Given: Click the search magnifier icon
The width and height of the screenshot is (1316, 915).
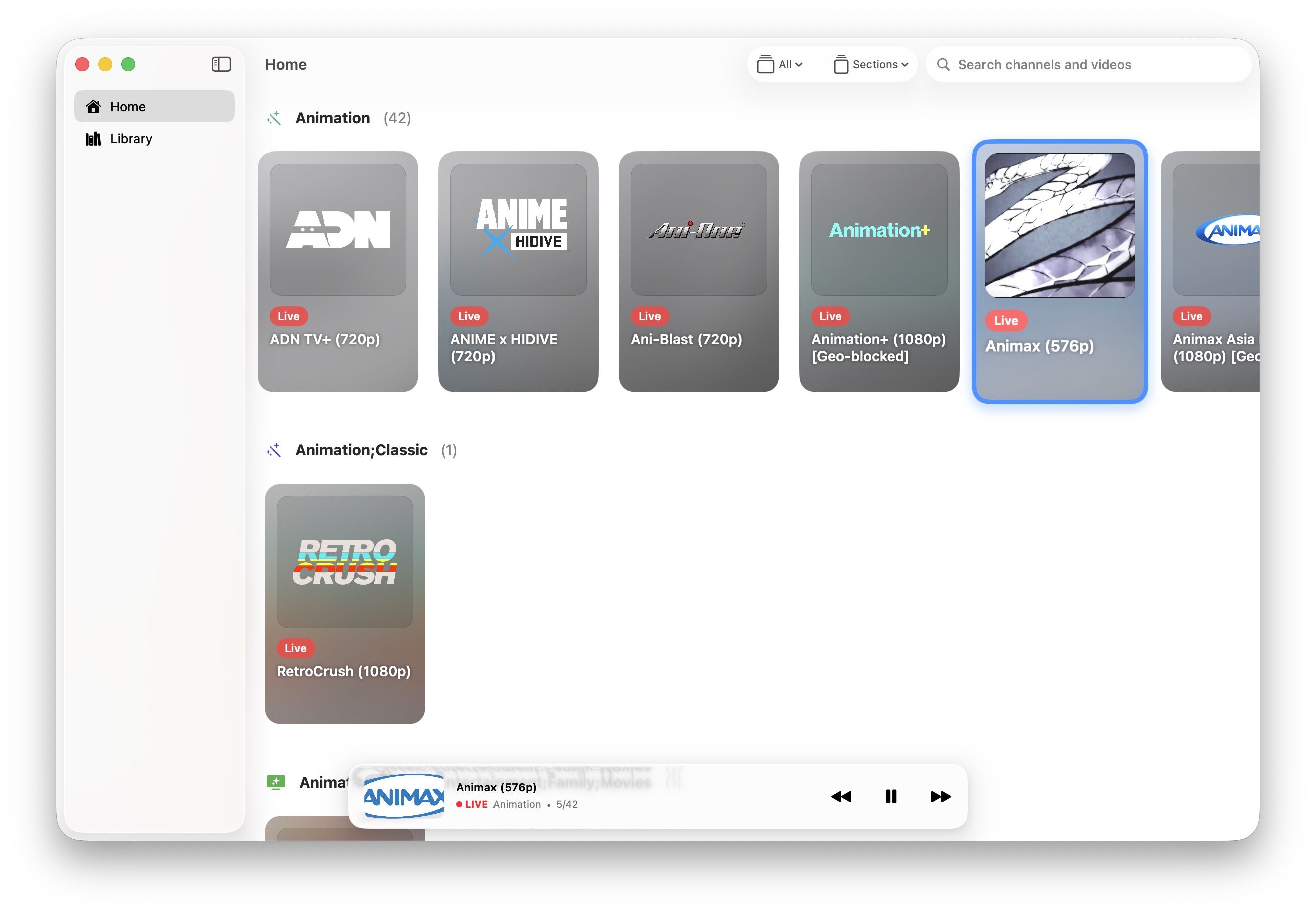Looking at the screenshot, I should (x=943, y=64).
